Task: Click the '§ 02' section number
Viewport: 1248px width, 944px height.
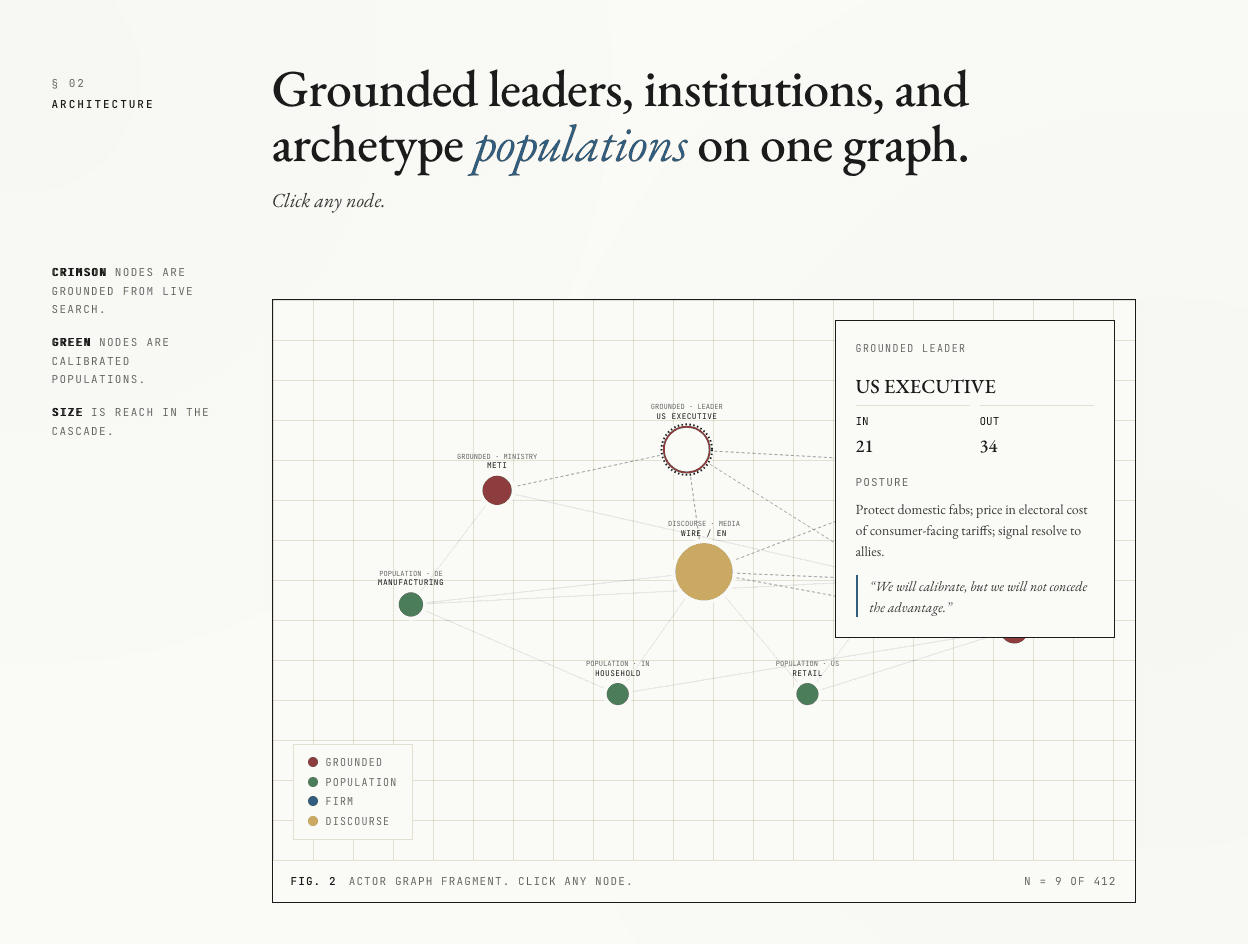Action: point(69,83)
